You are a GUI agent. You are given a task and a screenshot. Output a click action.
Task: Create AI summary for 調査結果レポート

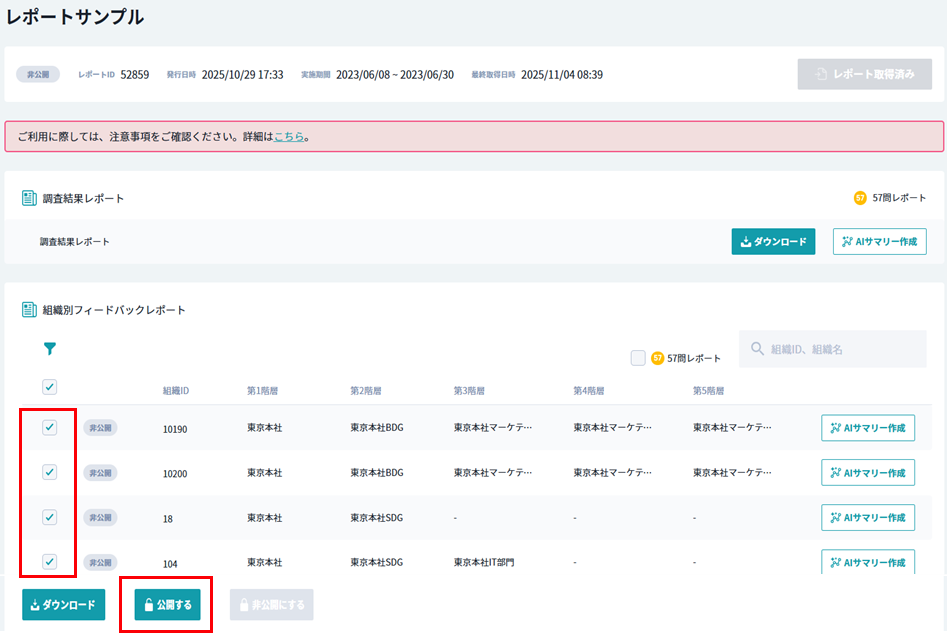point(880,241)
